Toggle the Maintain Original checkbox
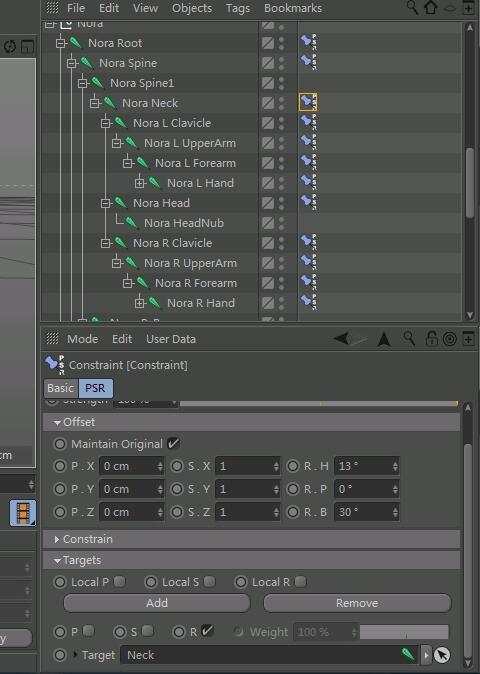This screenshot has width=480, height=674. (x=173, y=443)
